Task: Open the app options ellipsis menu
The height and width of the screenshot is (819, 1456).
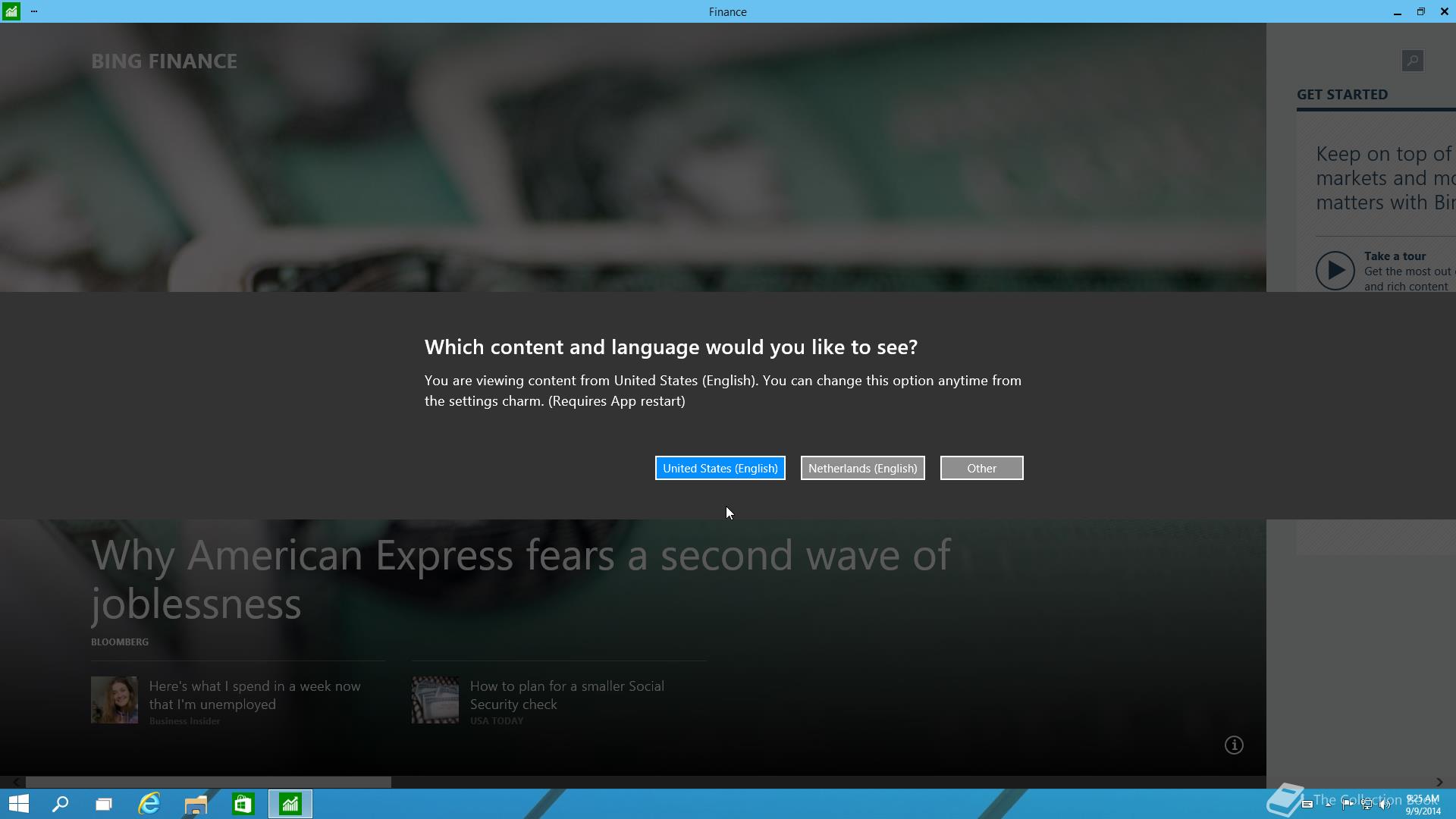Action: (x=34, y=11)
